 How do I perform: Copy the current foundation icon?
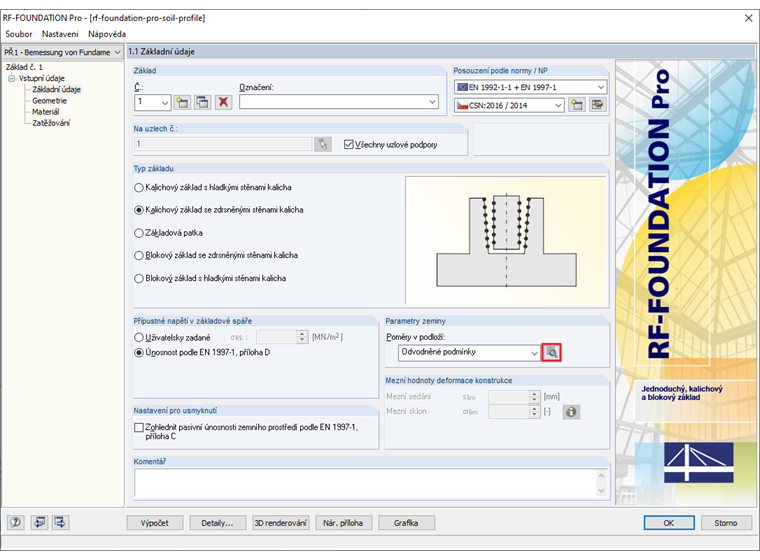[x=203, y=102]
